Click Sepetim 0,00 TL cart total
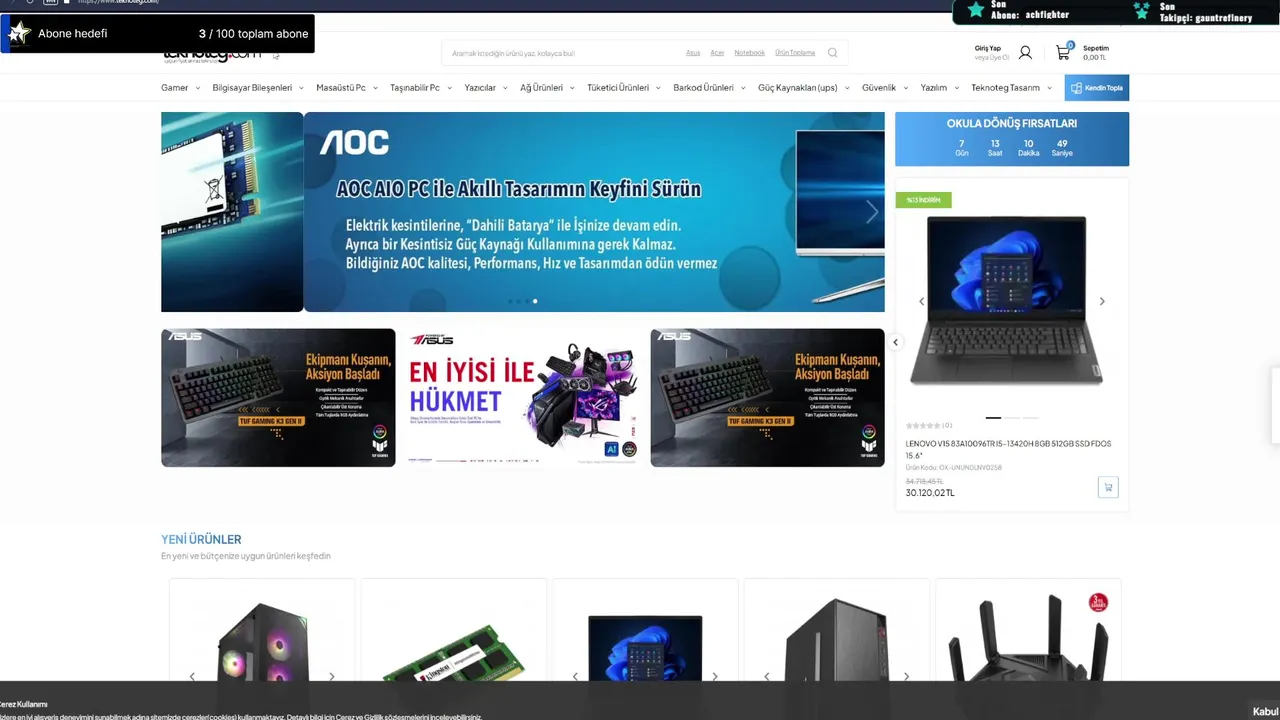This screenshot has width=1280, height=720. (1095, 53)
